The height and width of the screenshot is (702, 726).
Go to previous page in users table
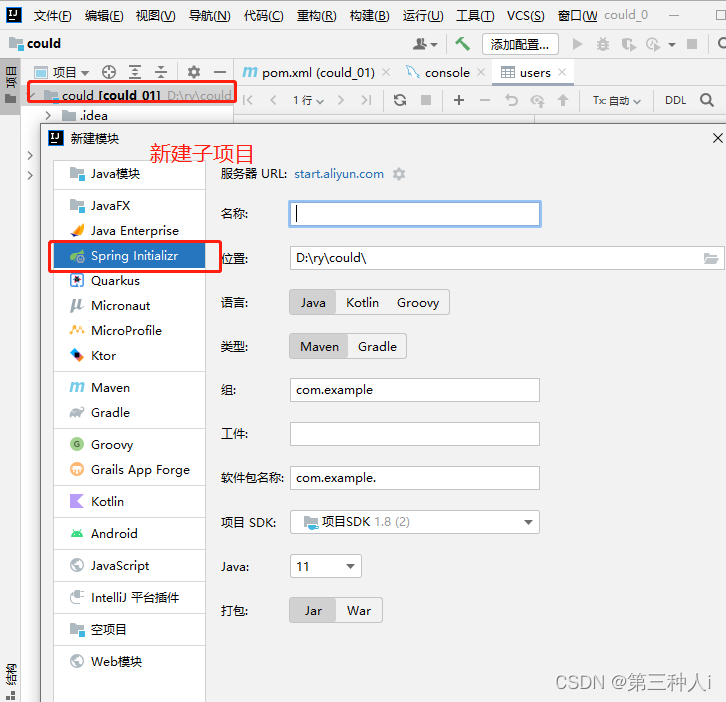(273, 100)
